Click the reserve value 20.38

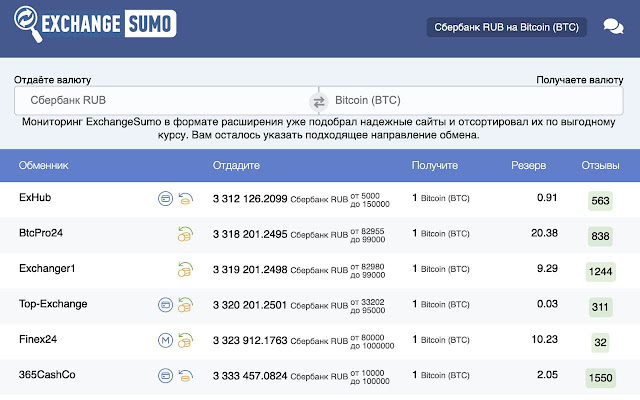pos(544,233)
